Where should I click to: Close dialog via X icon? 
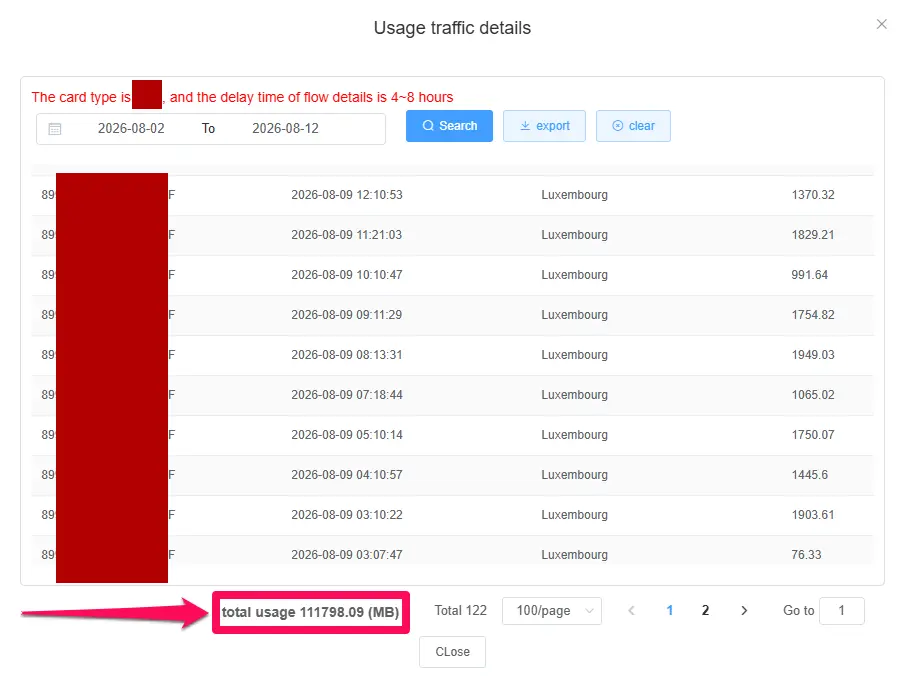coord(882,24)
